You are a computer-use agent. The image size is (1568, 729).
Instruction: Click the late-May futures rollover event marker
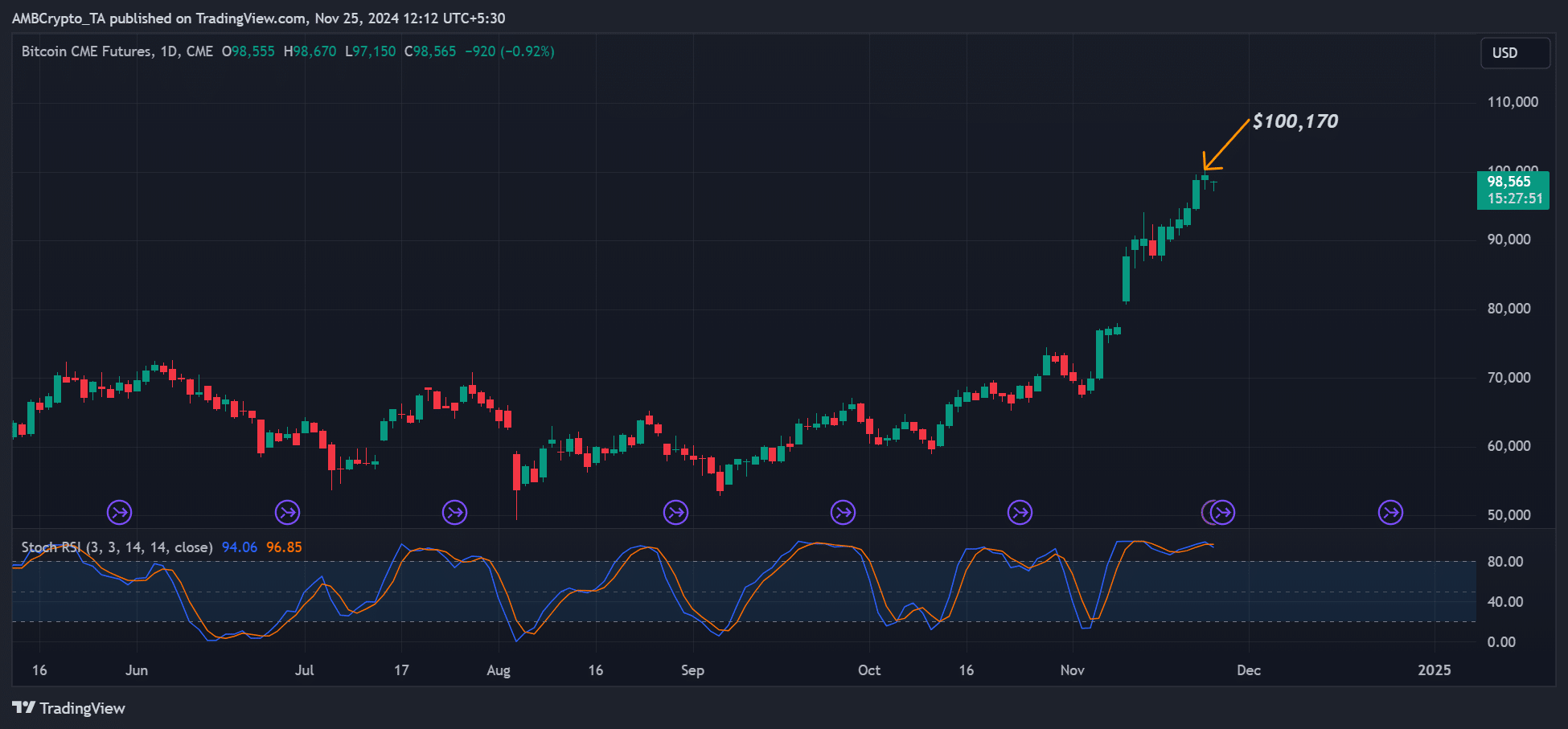119,512
